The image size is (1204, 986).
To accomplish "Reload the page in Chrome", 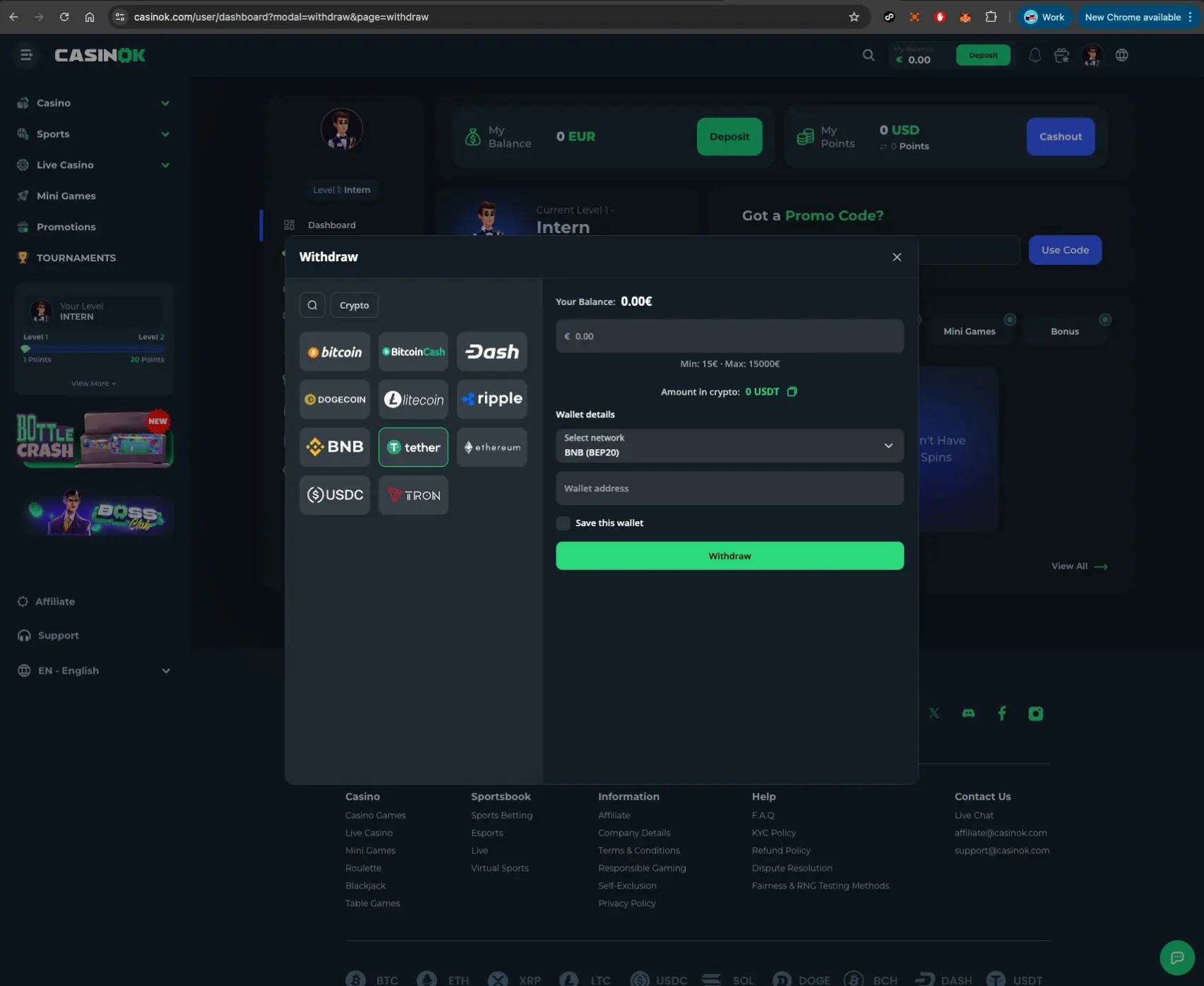I will (x=64, y=17).
